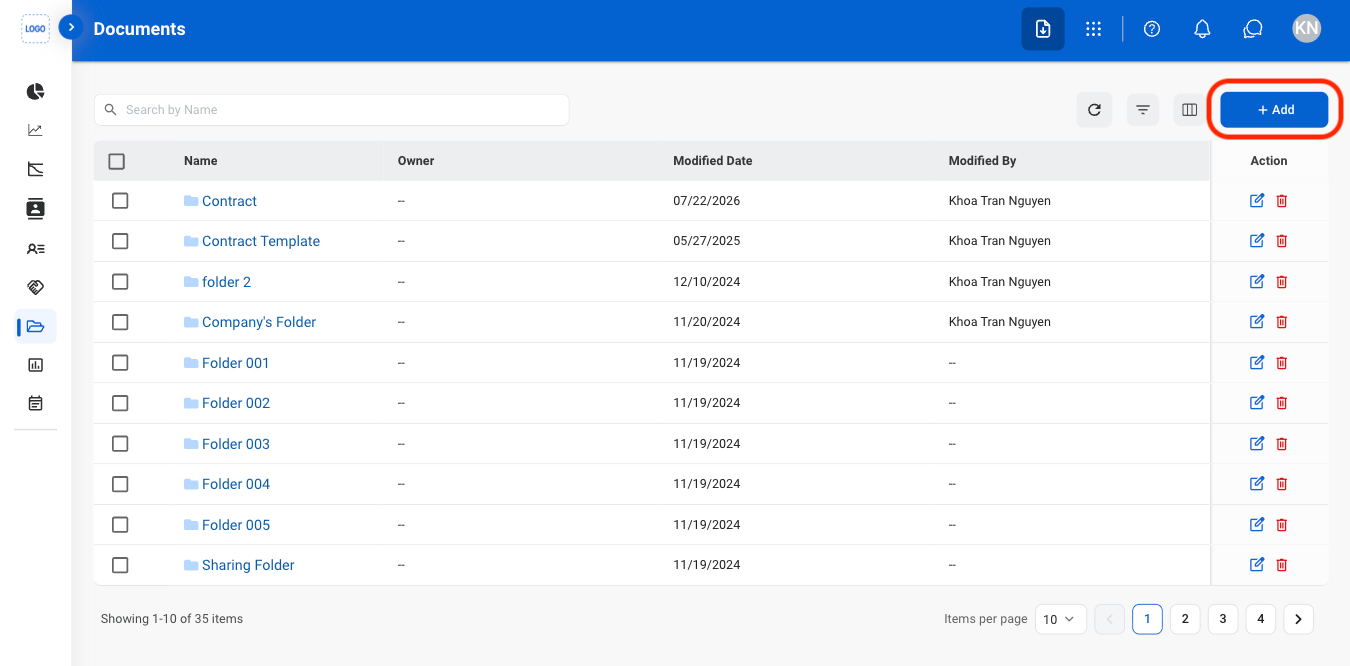Toggle the select-all header checkbox
This screenshot has width=1350, height=666.
[117, 161]
